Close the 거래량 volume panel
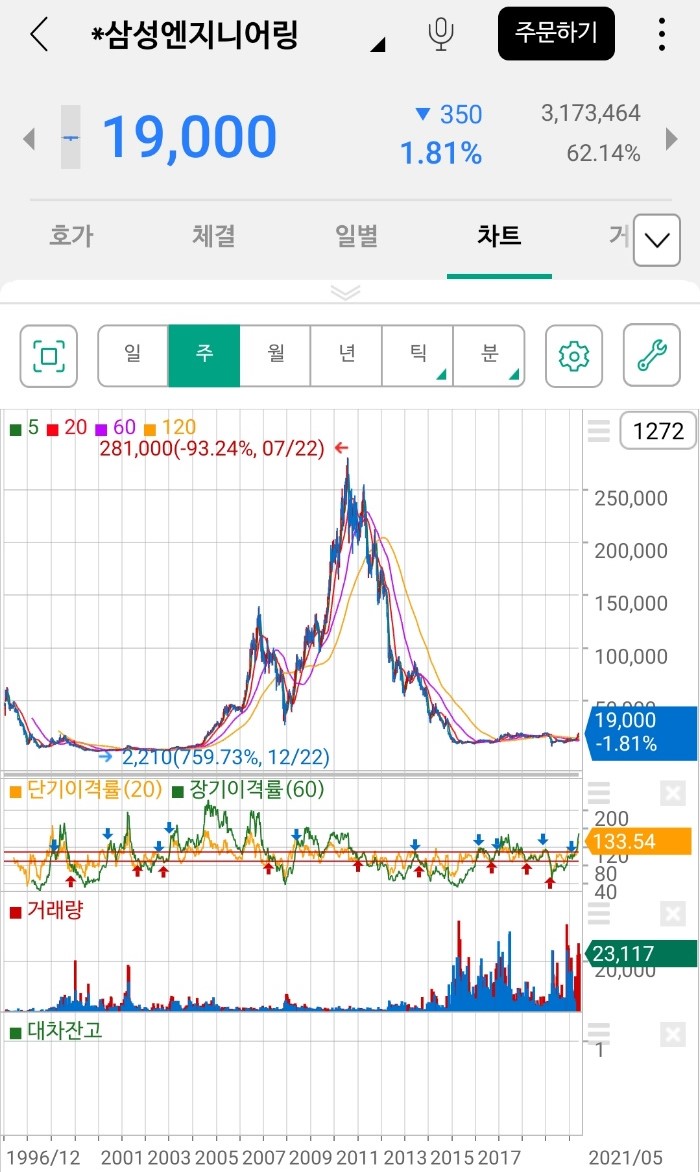700x1172 pixels. [x=672, y=913]
